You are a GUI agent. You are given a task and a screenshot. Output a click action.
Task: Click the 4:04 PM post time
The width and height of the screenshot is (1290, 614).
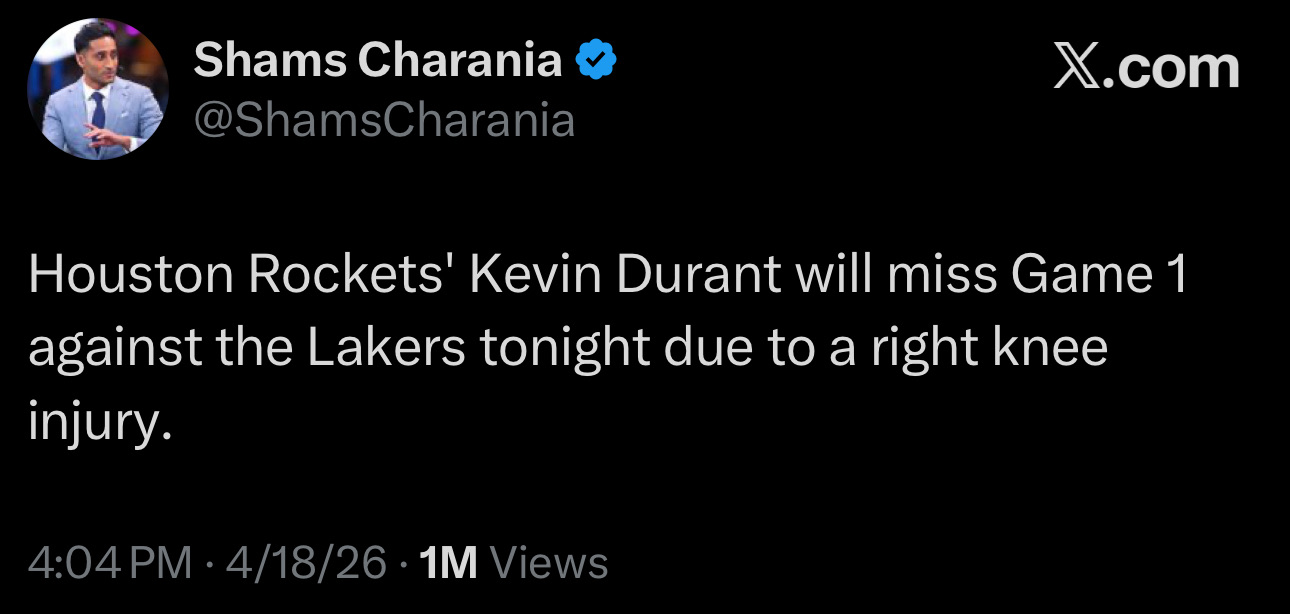(x=110, y=563)
